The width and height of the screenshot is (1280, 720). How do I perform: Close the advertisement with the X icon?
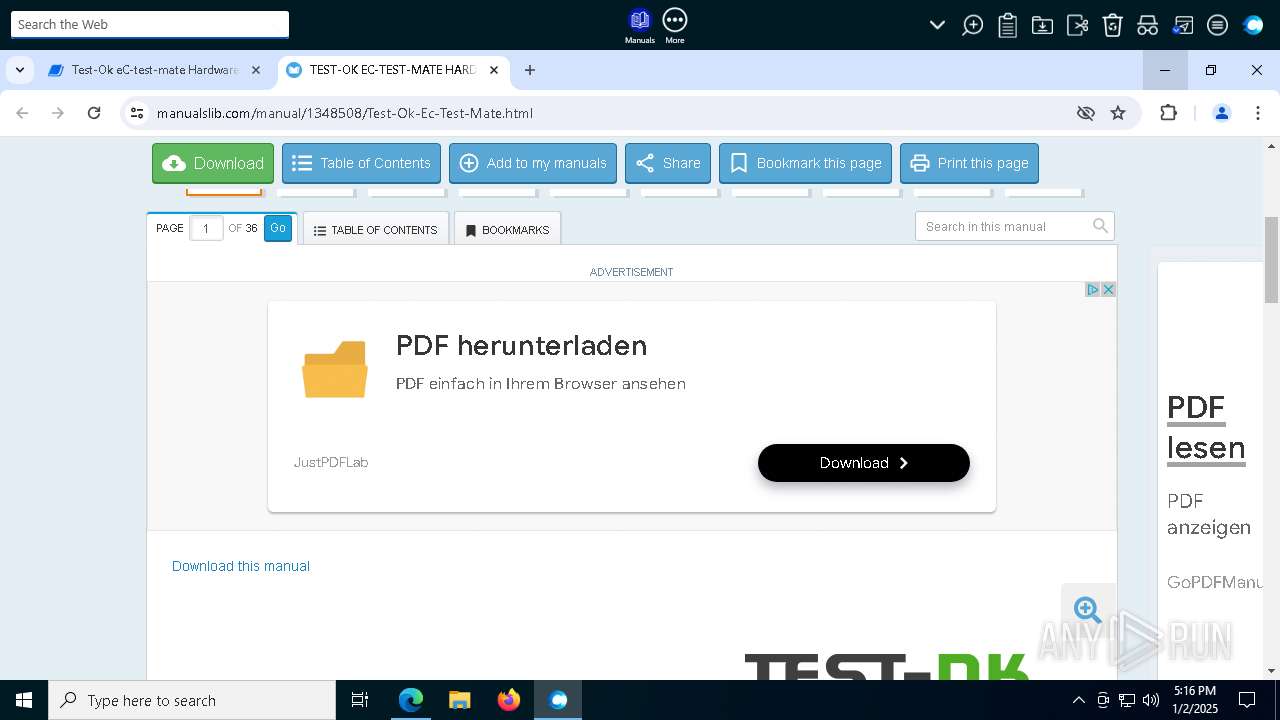point(1108,289)
